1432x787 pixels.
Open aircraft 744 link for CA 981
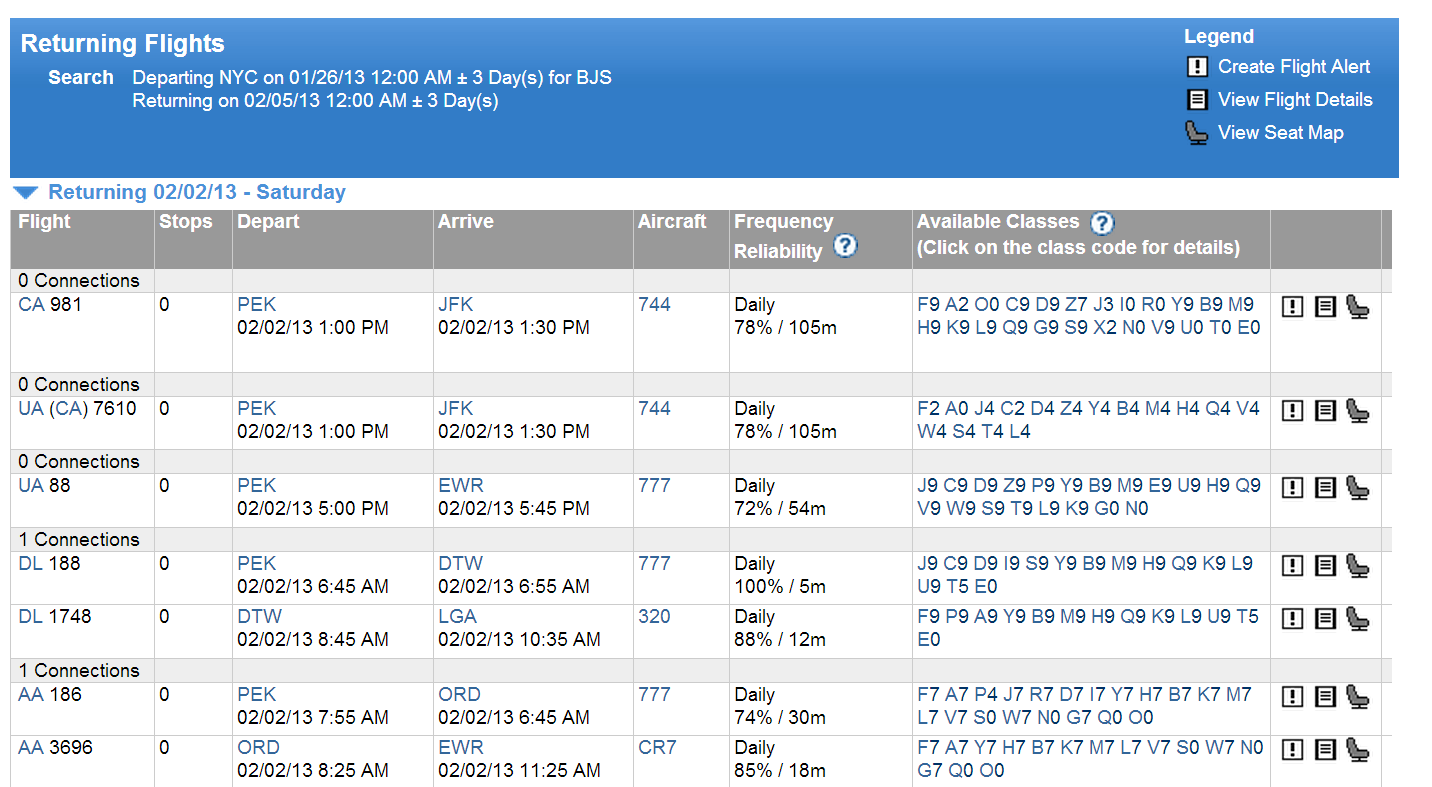point(654,305)
